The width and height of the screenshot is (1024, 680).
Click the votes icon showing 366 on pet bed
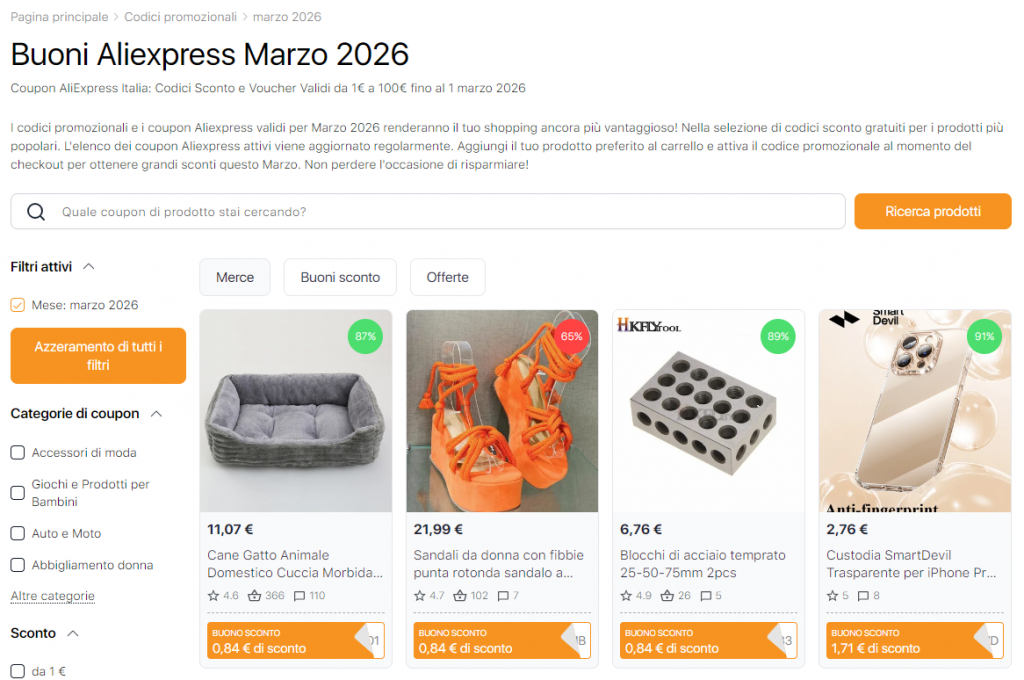[x=253, y=595]
